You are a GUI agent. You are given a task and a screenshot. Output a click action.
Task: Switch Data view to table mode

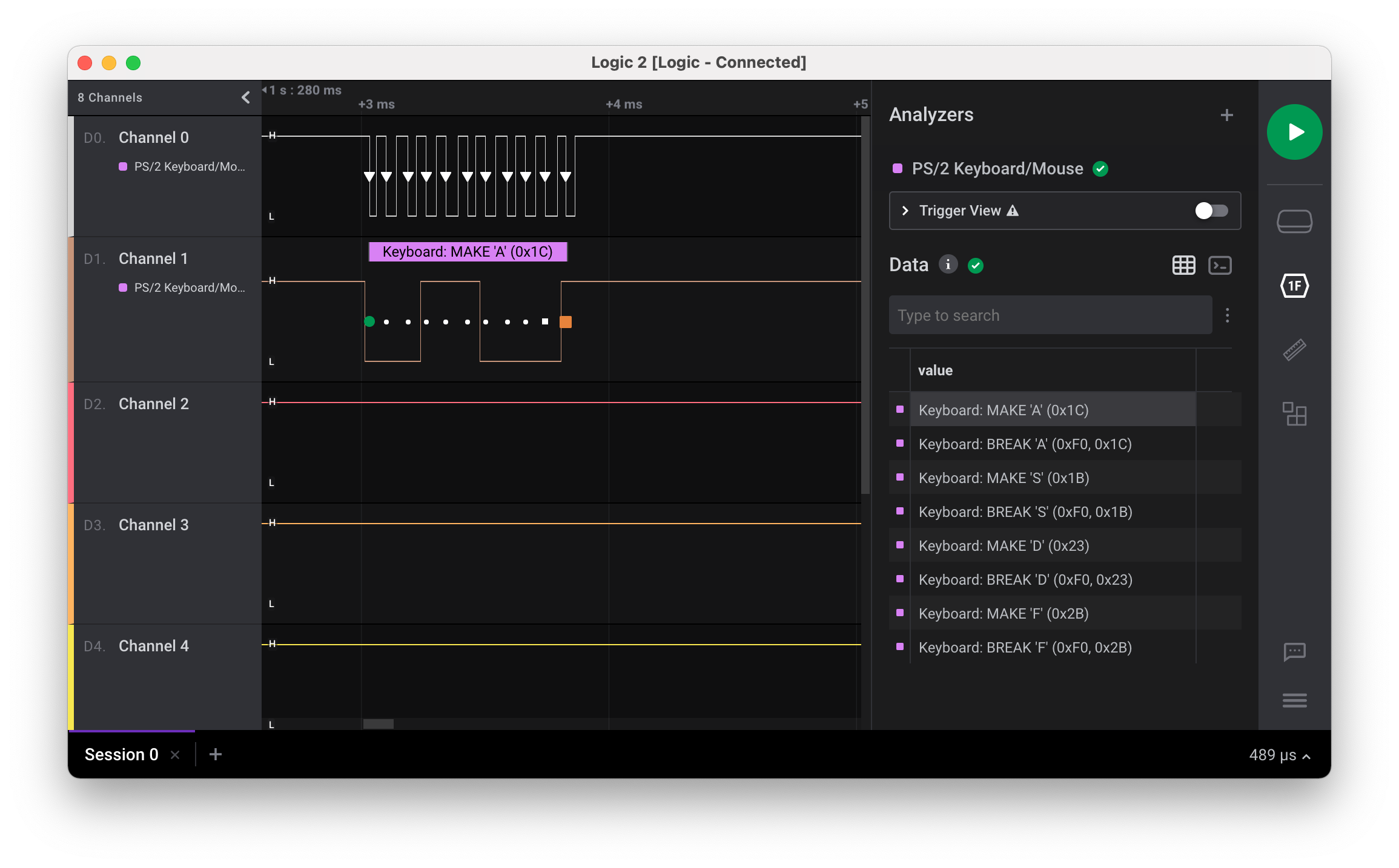click(x=1183, y=265)
